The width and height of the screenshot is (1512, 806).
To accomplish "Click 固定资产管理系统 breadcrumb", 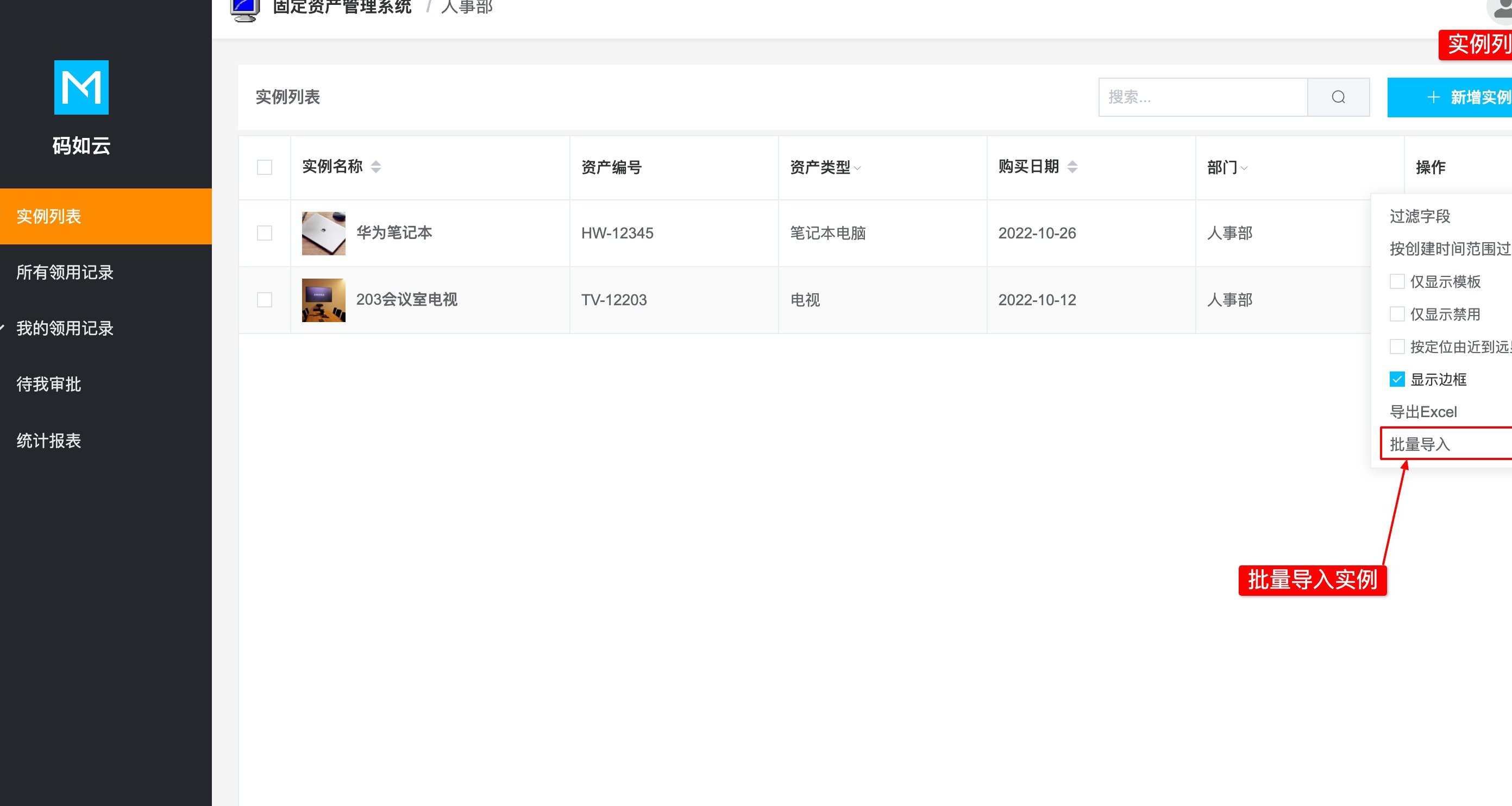I will click(342, 7).
